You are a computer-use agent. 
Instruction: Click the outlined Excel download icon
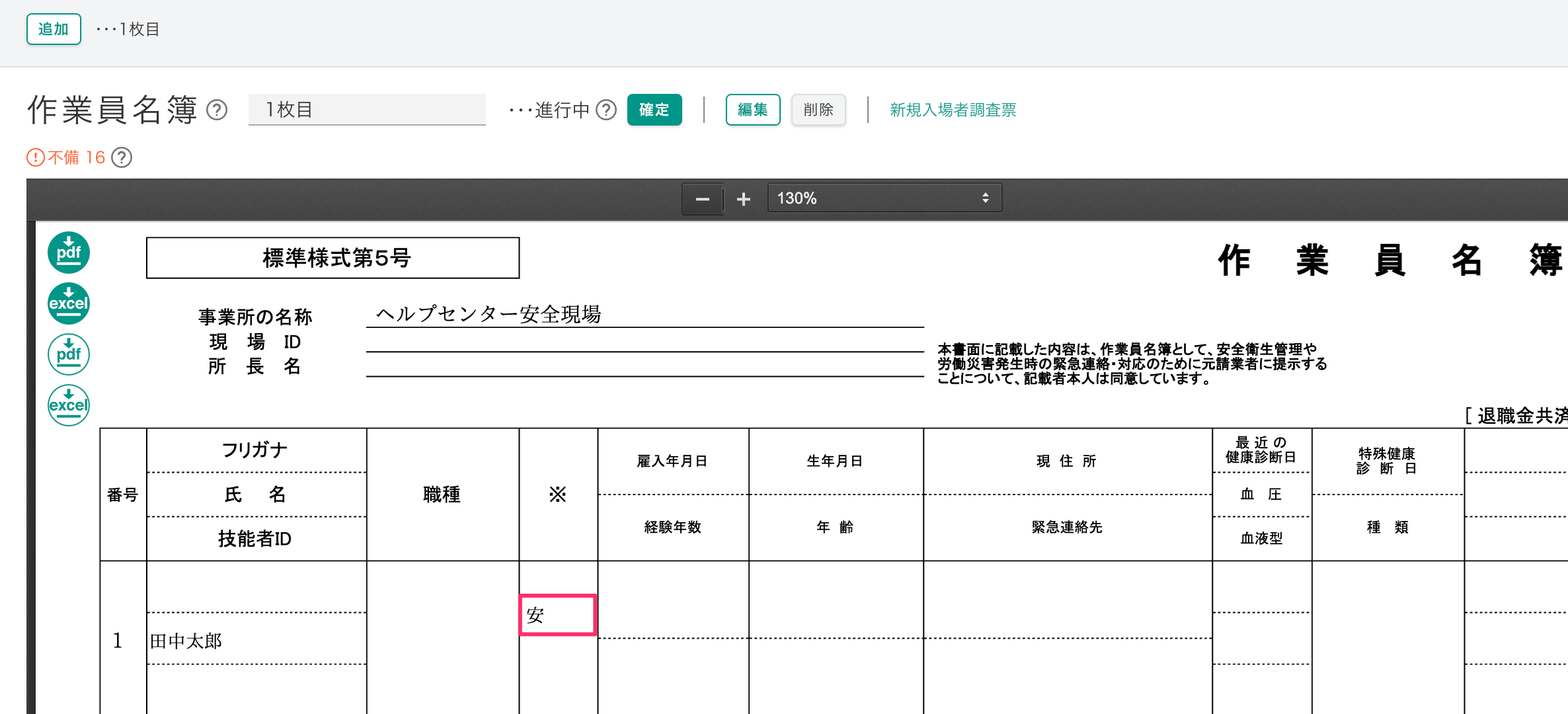click(69, 405)
